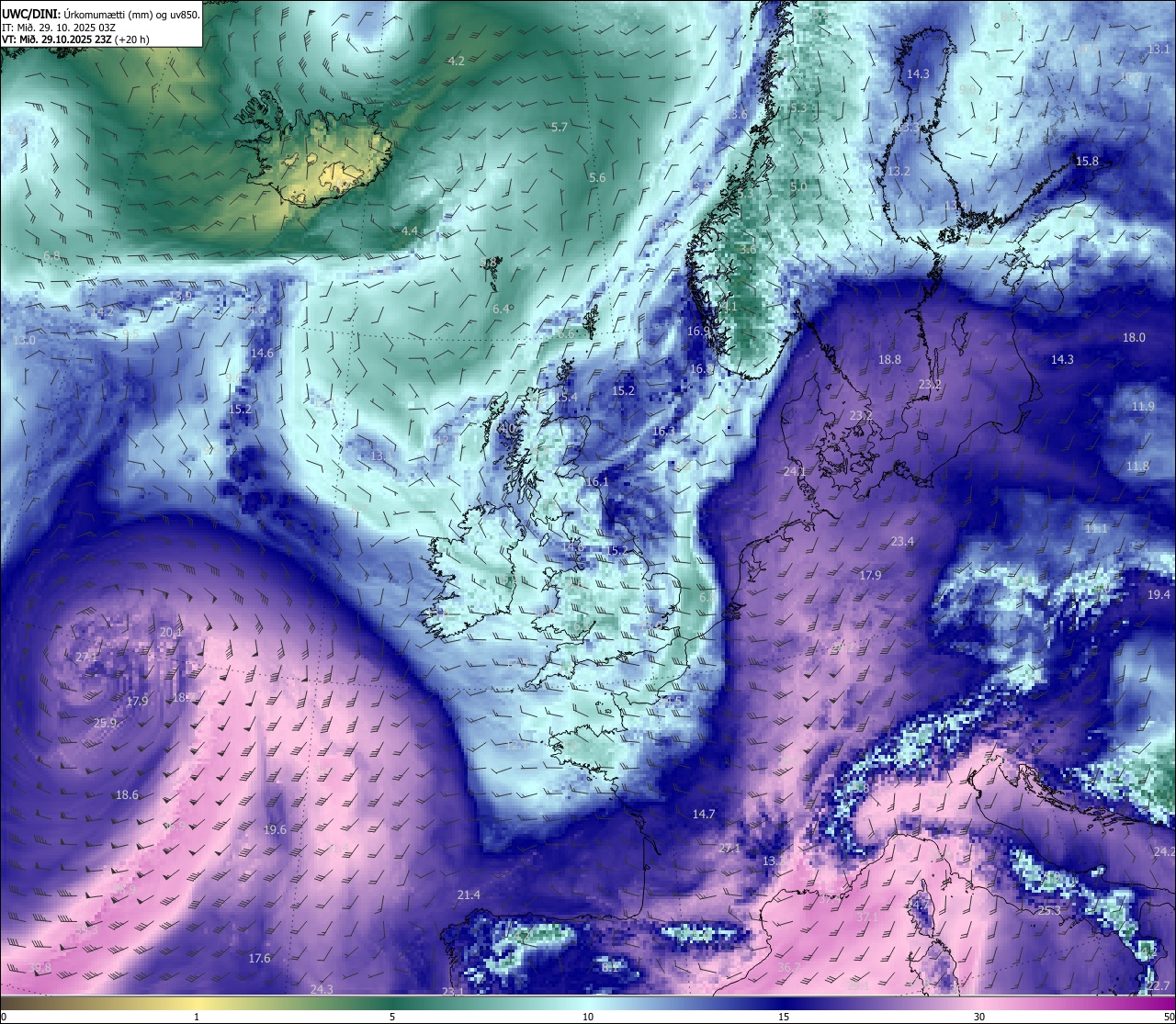Click the 24.3 value label
The image size is (1176, 1024).
(x=322, y=990)
